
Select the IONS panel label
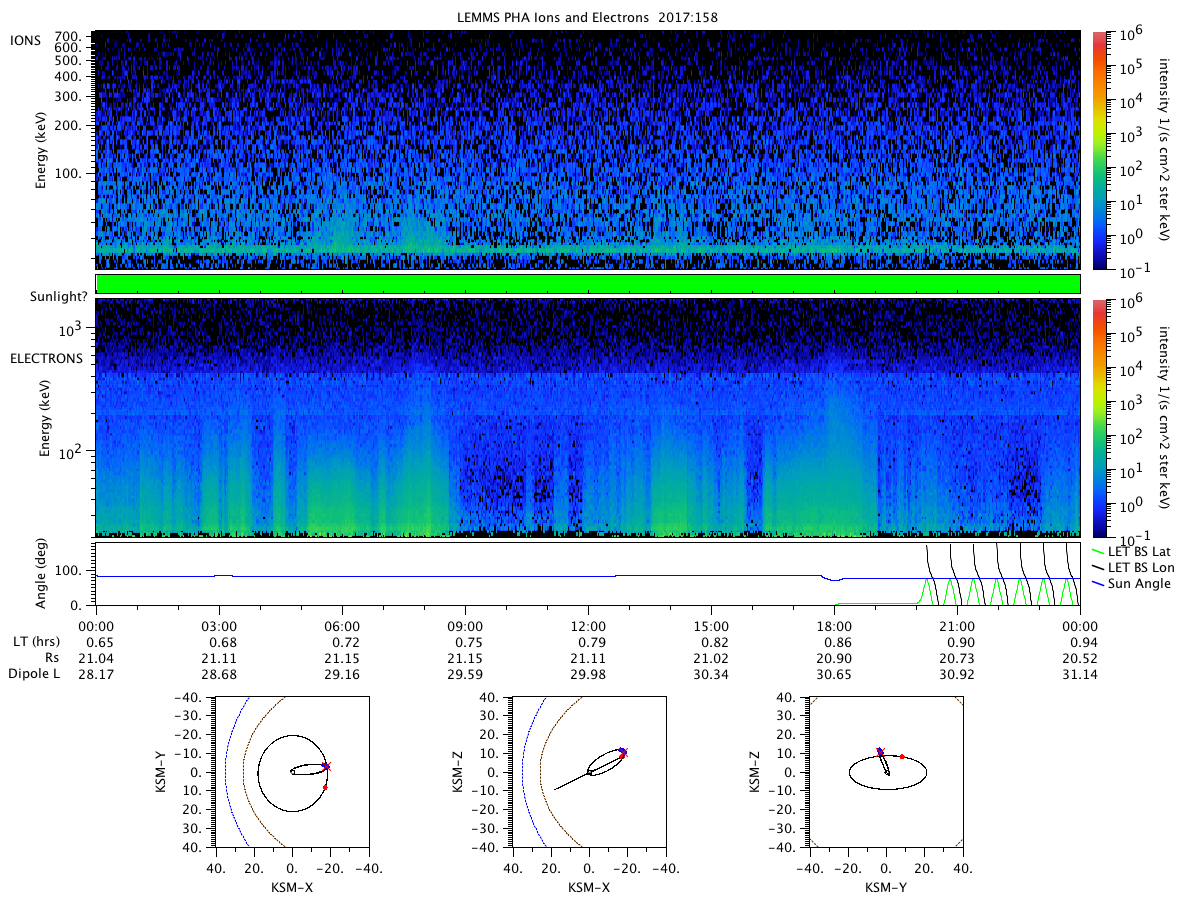point(25,39)
